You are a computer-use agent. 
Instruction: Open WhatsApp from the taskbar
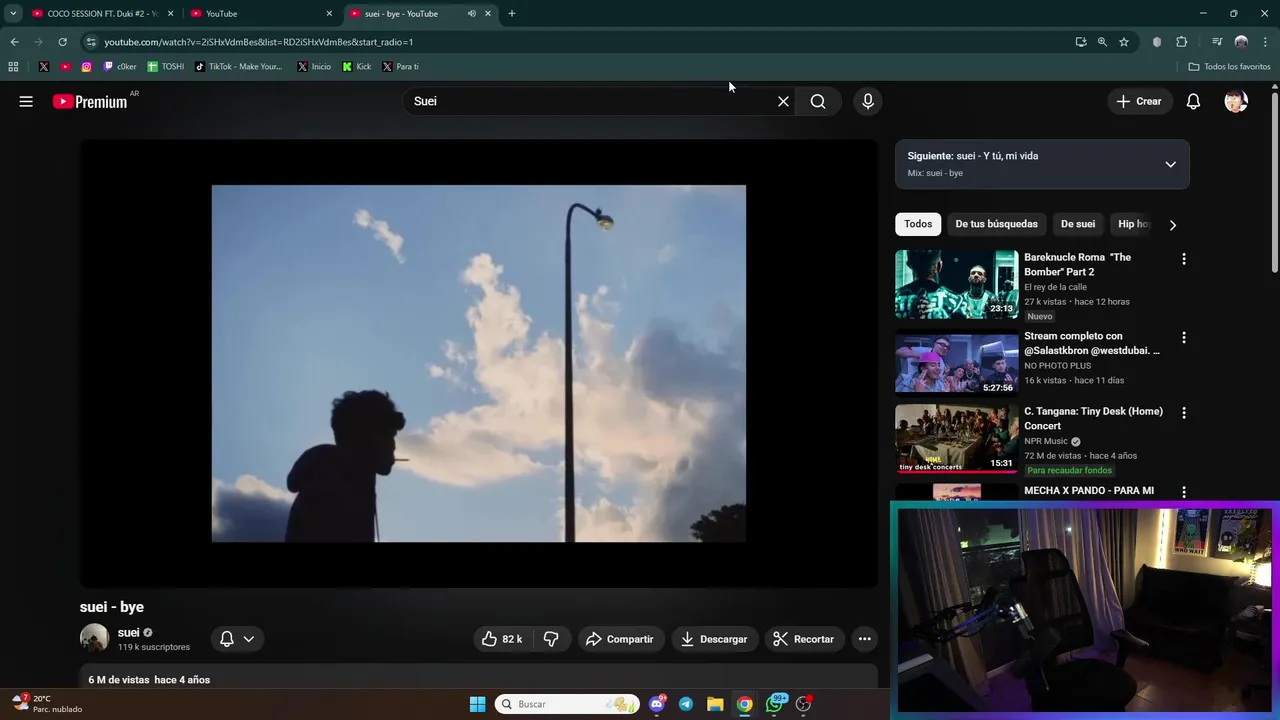click(775, 704)
